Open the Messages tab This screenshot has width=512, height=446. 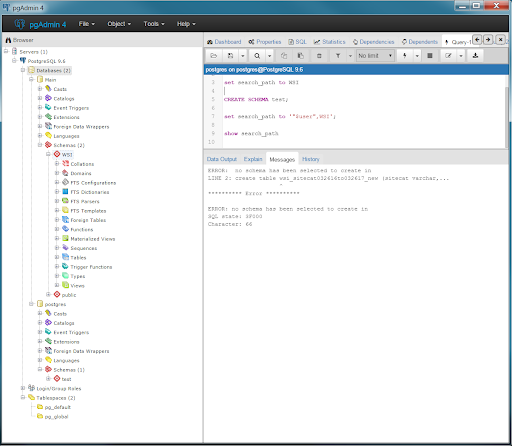pyautogui.click(x=282, y=160)
